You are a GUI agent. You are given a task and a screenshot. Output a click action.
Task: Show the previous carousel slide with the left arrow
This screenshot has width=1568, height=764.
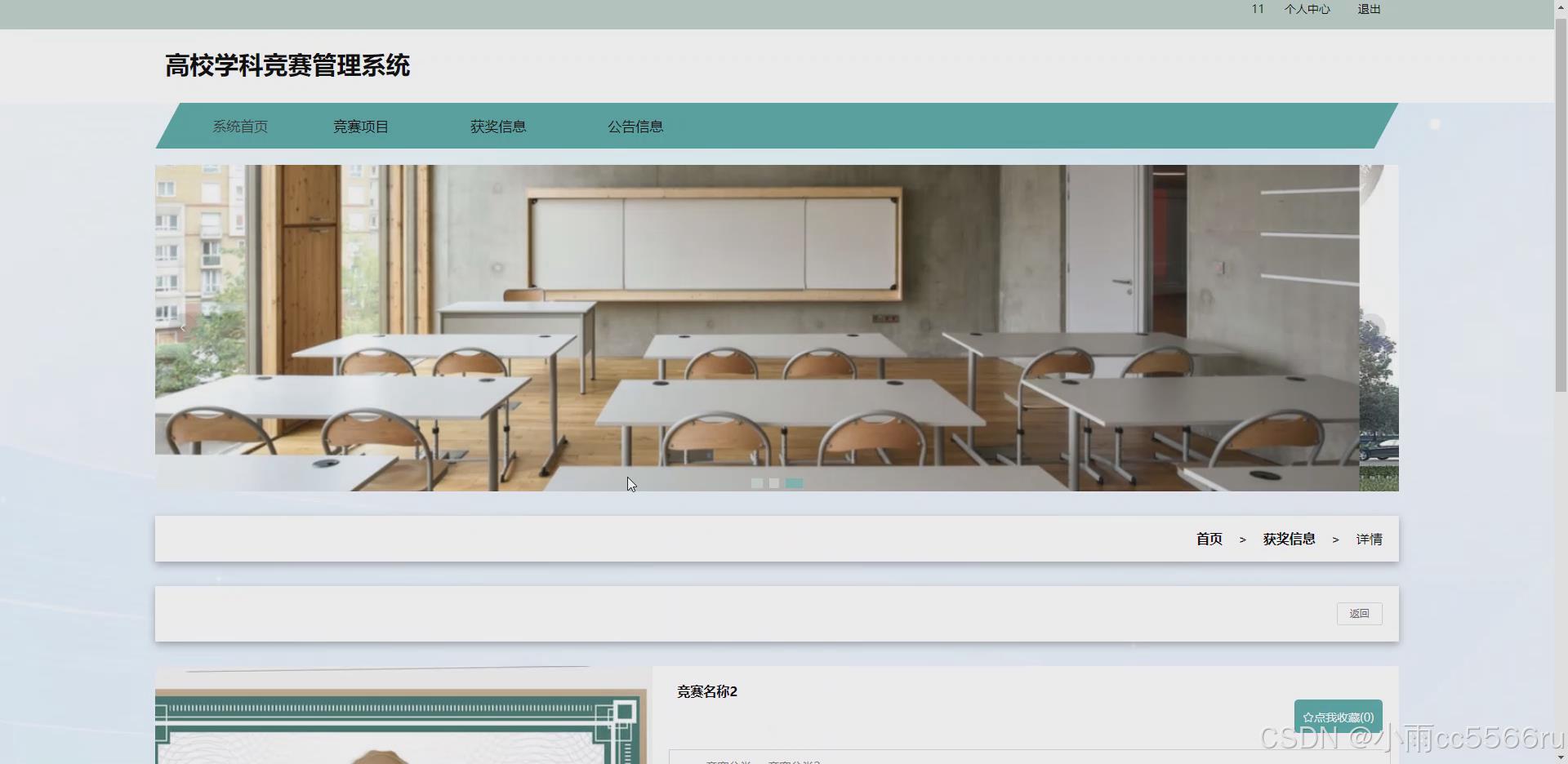pos(182,327)
